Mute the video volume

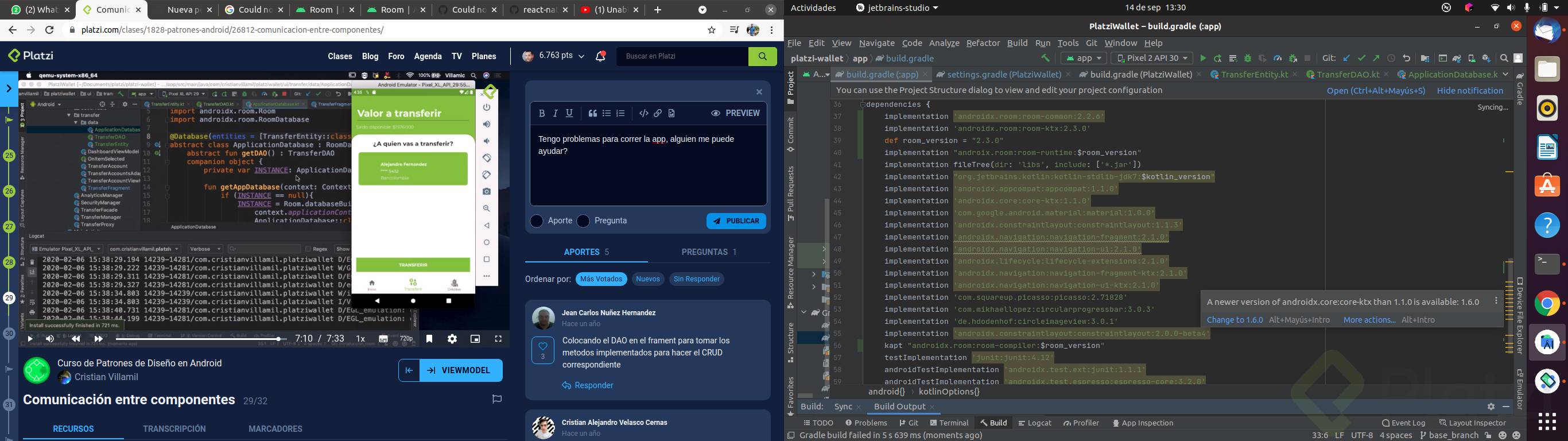pos(50,339)
